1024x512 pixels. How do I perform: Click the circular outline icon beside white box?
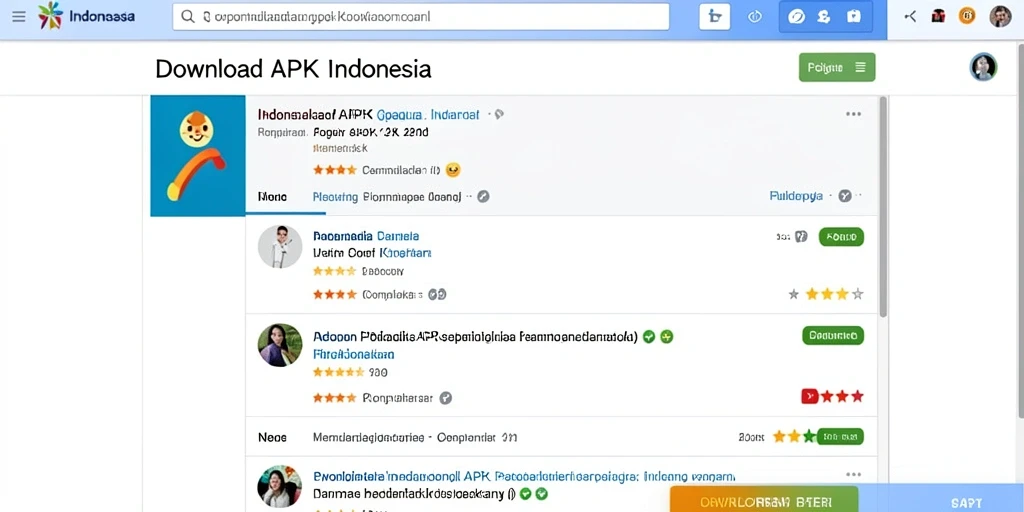[x=755, y=17]
